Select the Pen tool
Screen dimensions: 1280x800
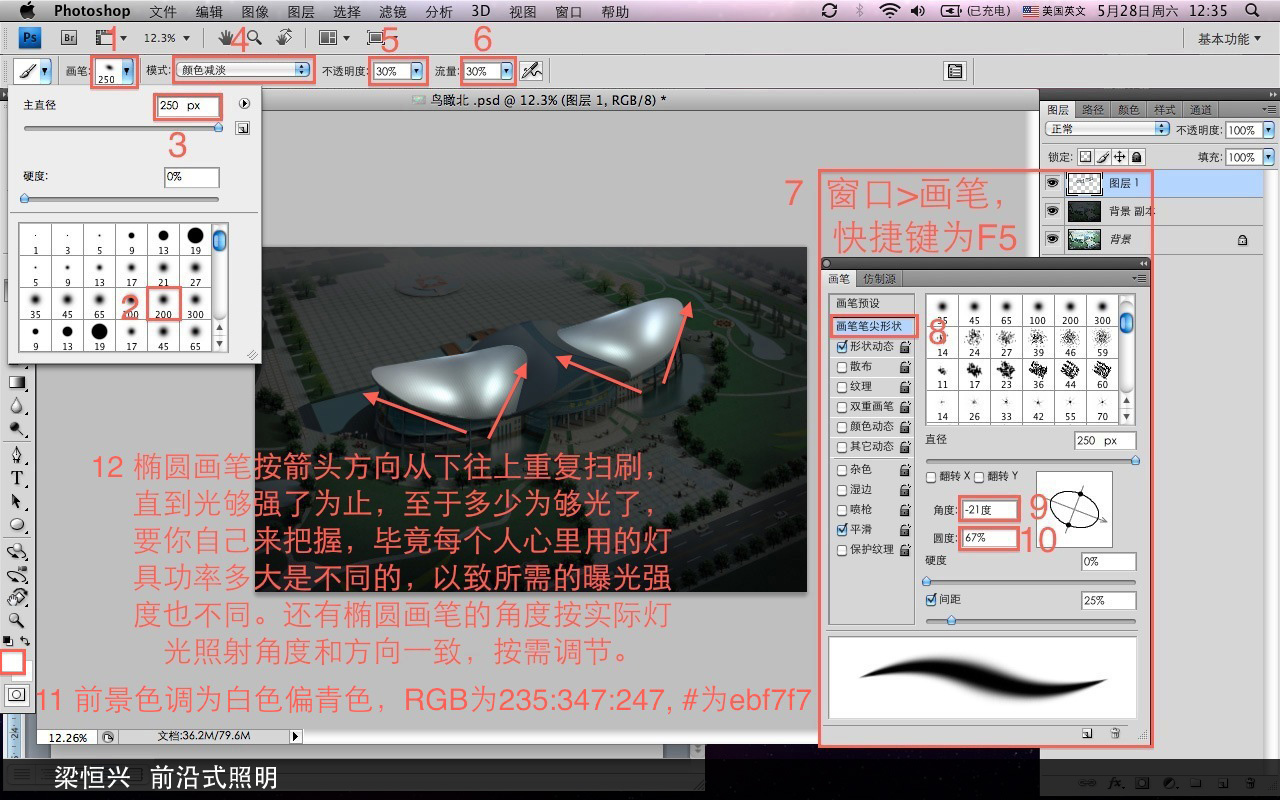(17, 456)
